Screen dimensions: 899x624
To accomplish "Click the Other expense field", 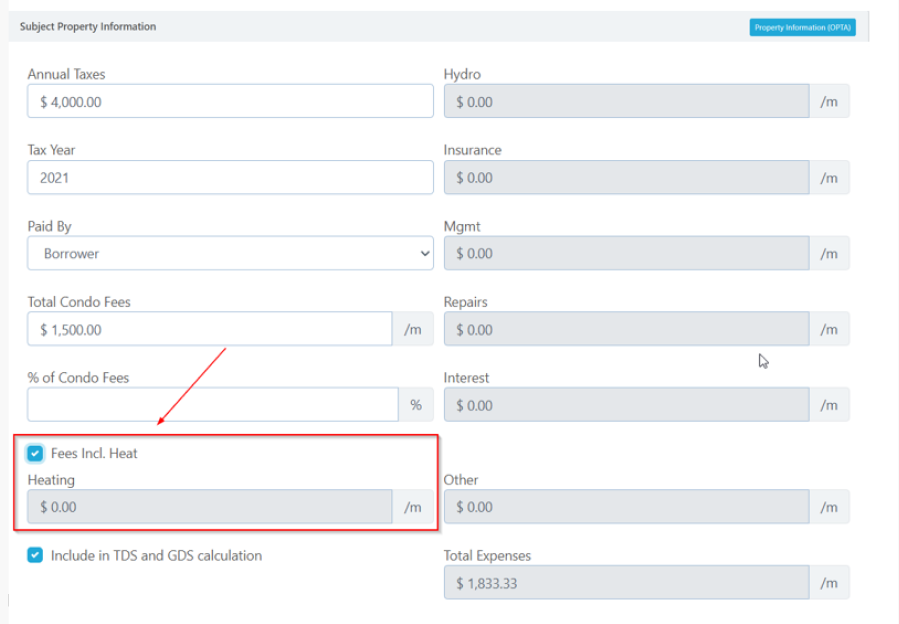I will point(626,507).
